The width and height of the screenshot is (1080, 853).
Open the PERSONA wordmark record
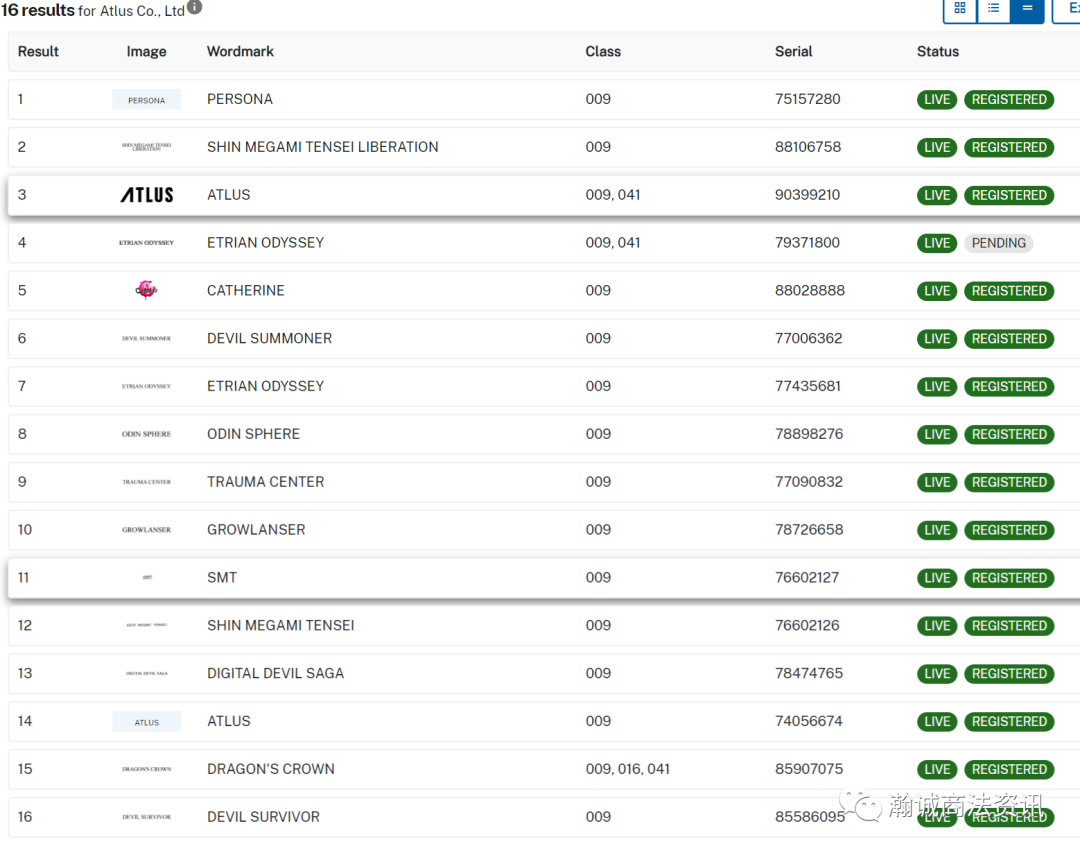click(x=240, y=99)
